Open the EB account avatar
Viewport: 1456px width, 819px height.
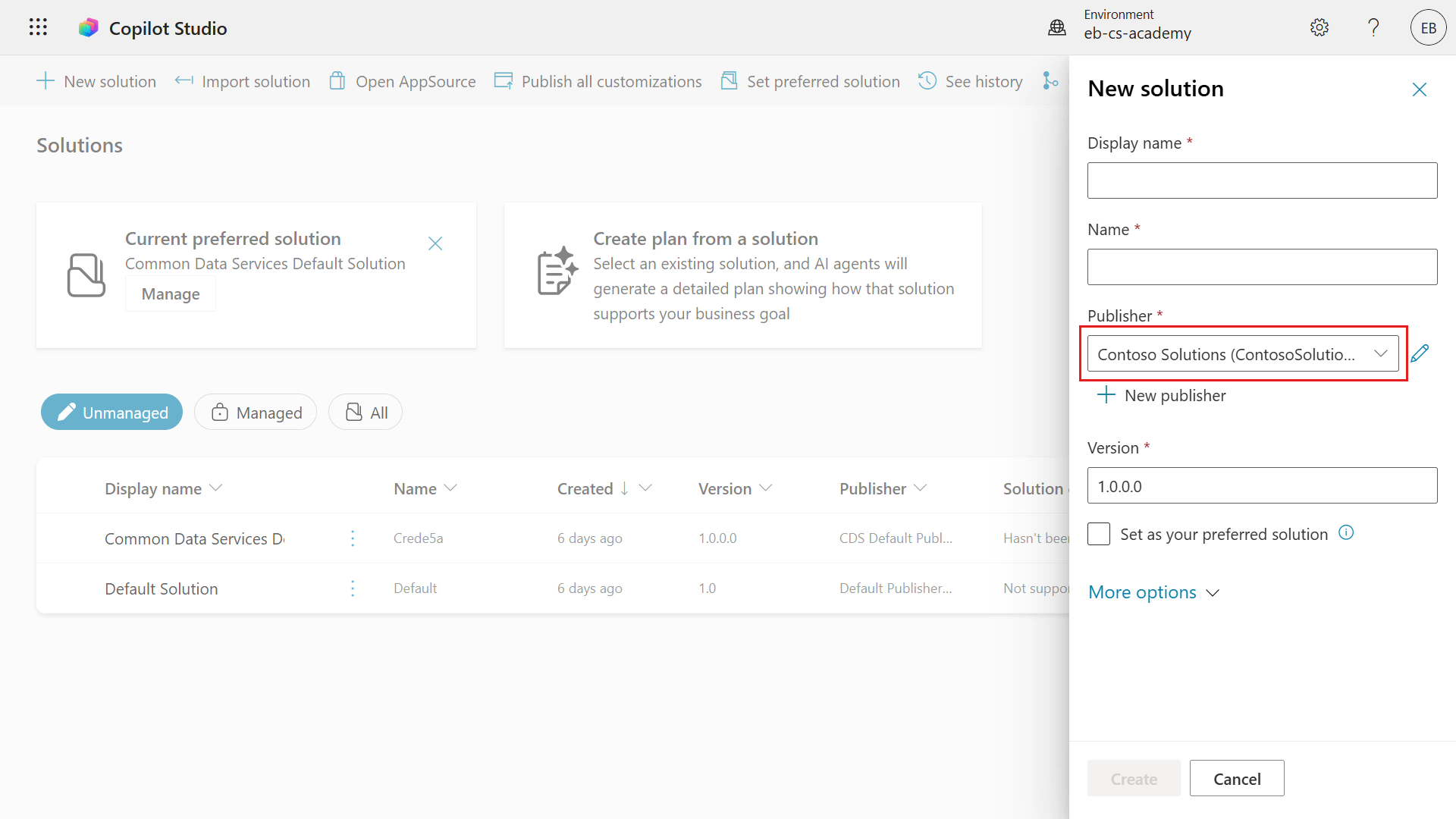click(x=1429, y=28)
